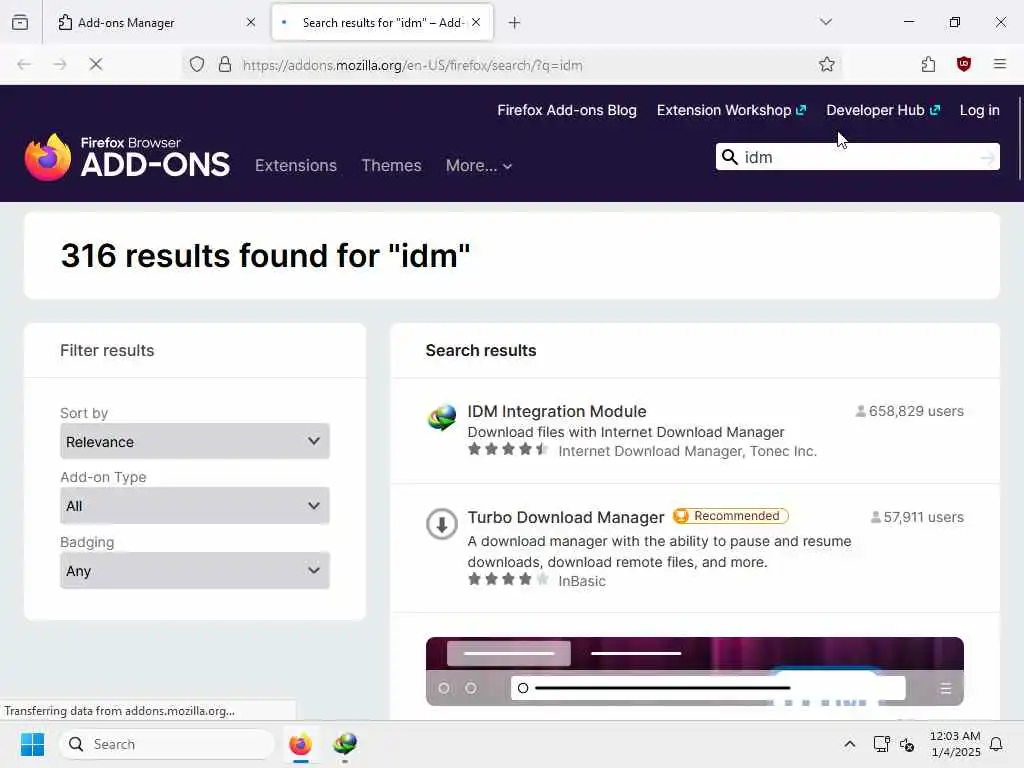Click "57,911 users" text
The width and height of the screenshot is (1024, 768).
(923, 517)
